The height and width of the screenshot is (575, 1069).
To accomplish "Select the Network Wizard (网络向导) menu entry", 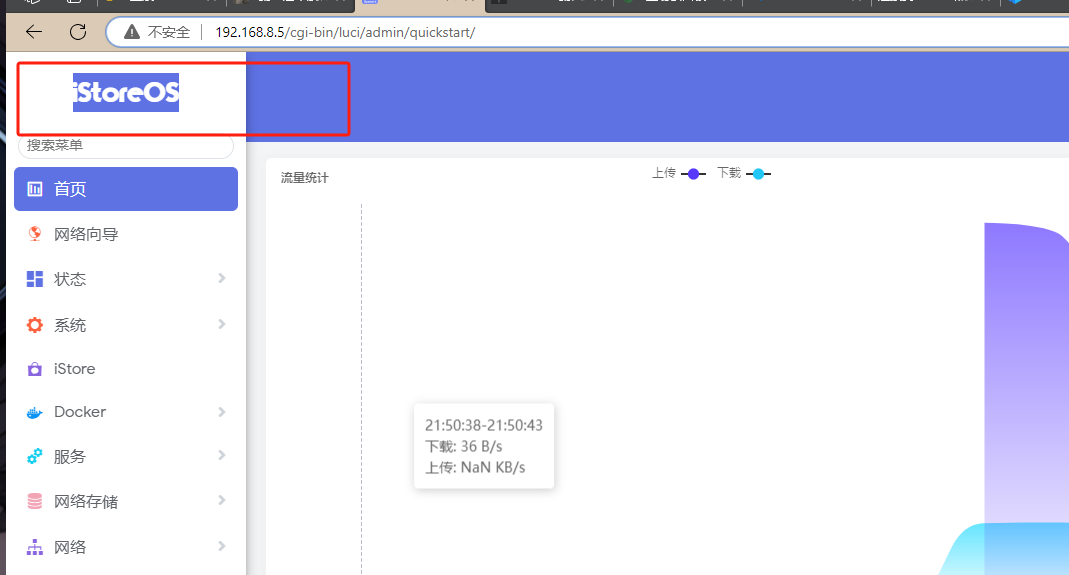I will pyautogui.click(x=86, y=234).
